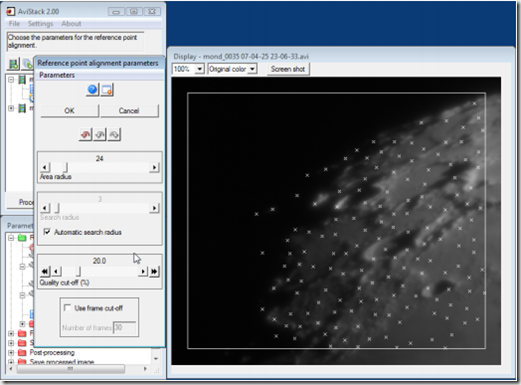
Task: Click the Choose the parameters status message box
Action: click(x=75, y=41)
